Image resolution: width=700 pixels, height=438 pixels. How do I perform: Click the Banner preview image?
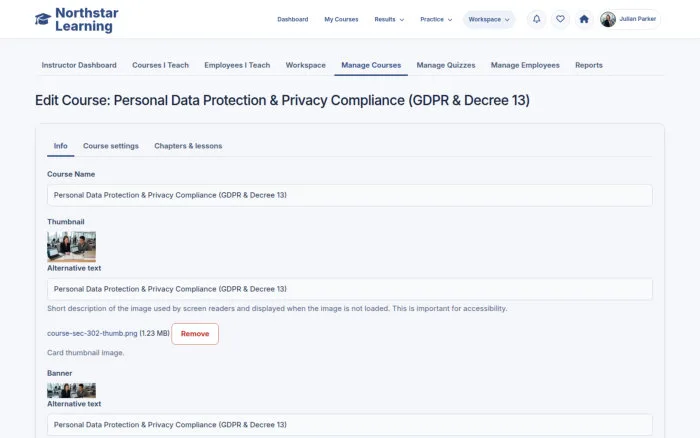pos(71,390)
